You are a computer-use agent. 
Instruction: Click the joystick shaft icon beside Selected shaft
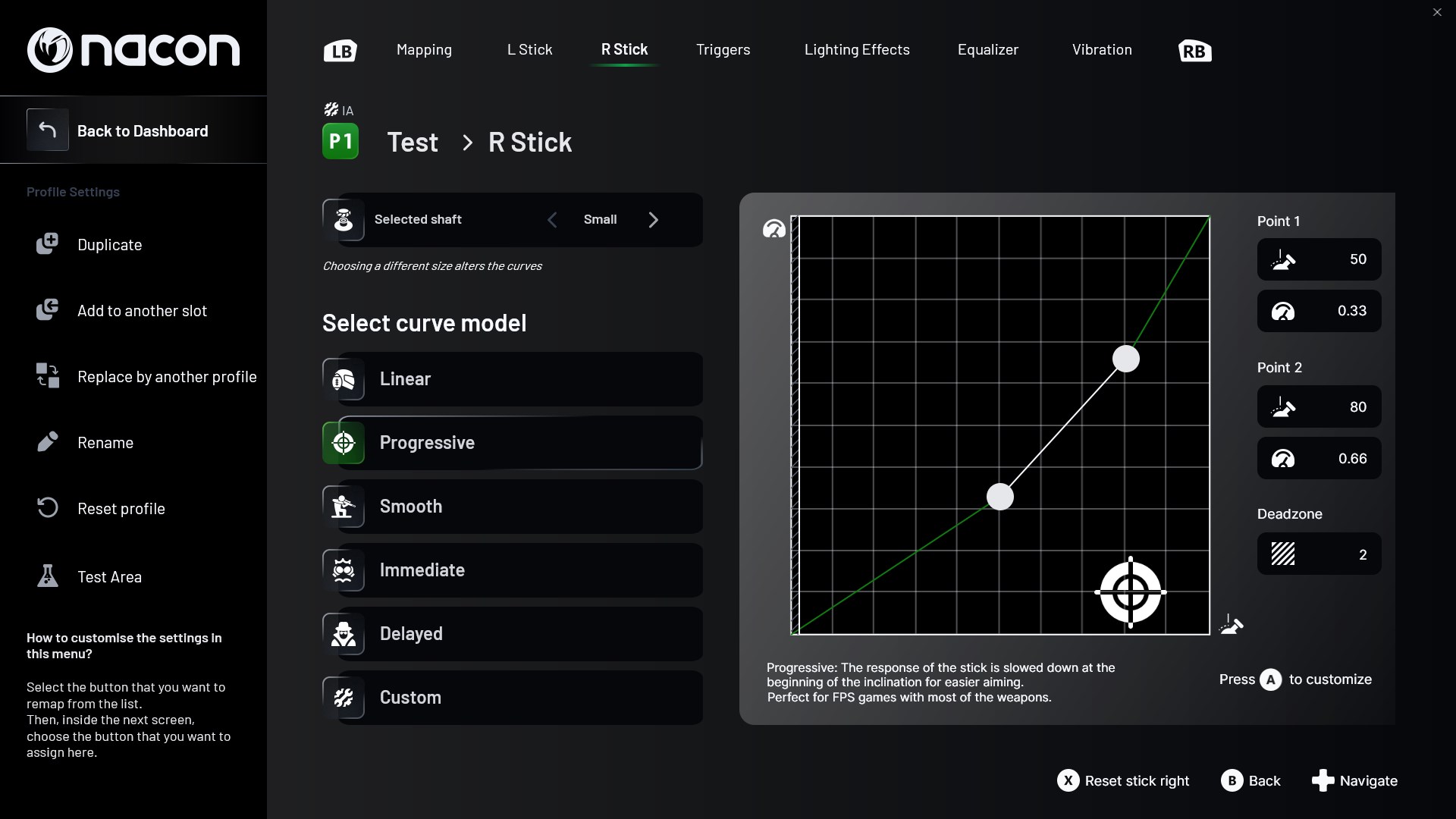(344, 220)
